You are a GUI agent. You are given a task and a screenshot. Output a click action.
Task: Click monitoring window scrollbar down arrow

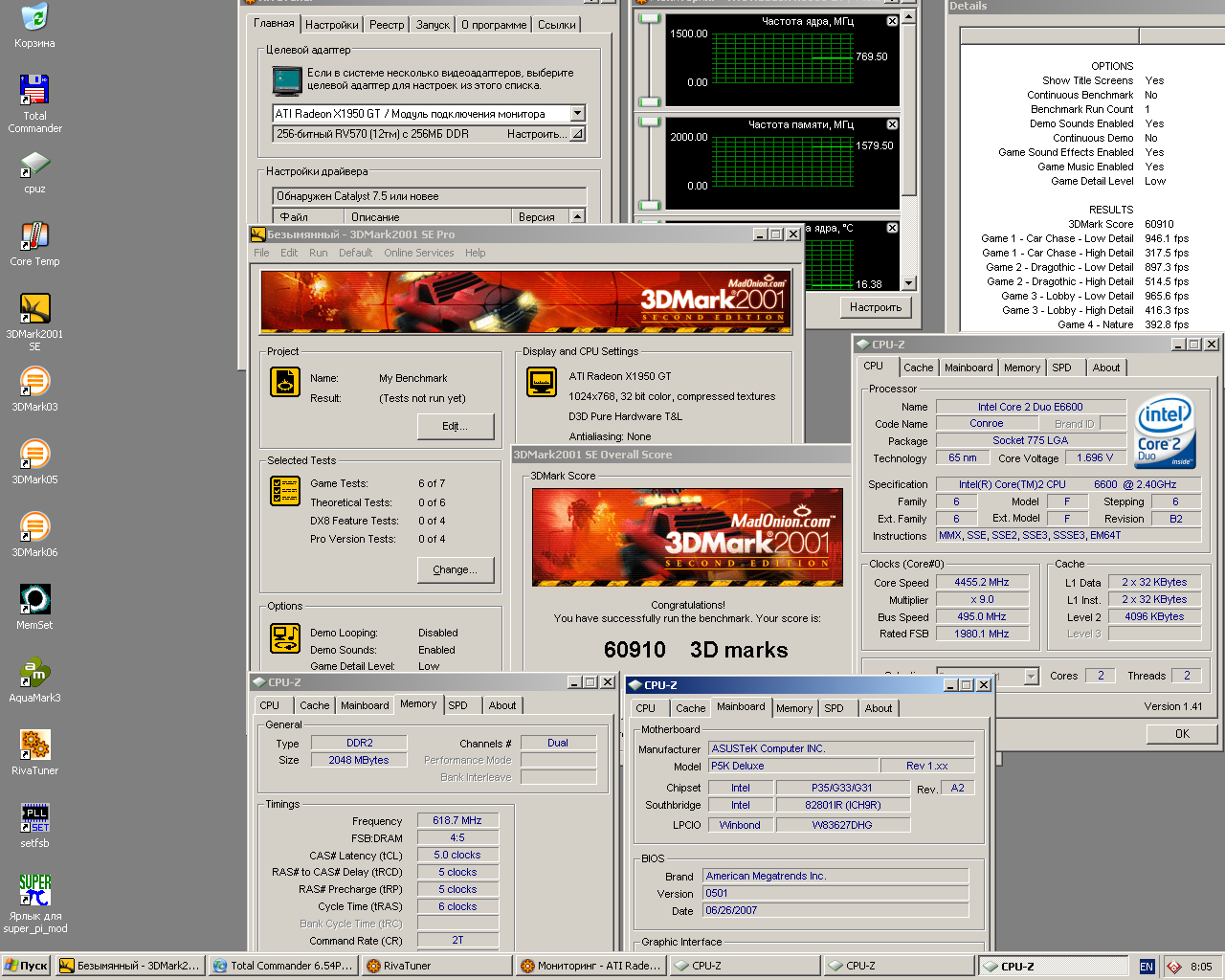pyautogui.click(x=909, y=283)
